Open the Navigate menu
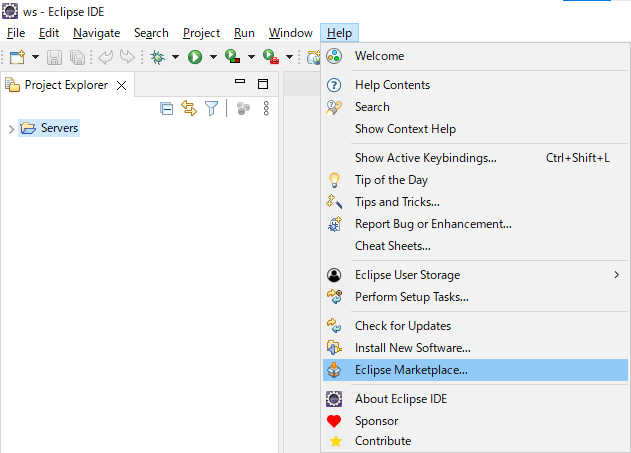Screen dimensions: 631x453 97,33
